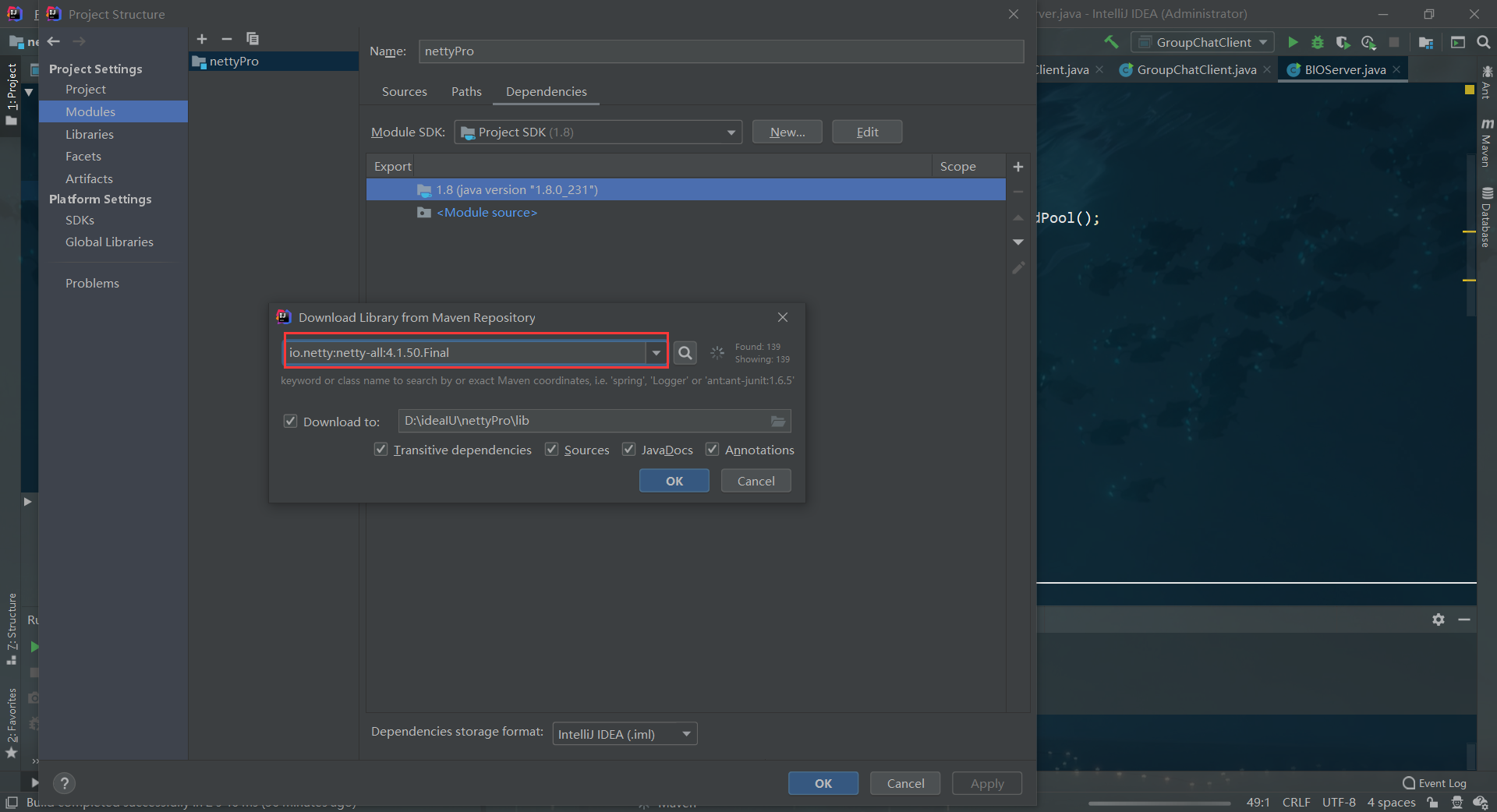Image resolution: width=1497 pixels, height=812 pixels.
Task: Click the read-only lock icon in status bar
Action: pyautogui.click(x=1432, y=803)
